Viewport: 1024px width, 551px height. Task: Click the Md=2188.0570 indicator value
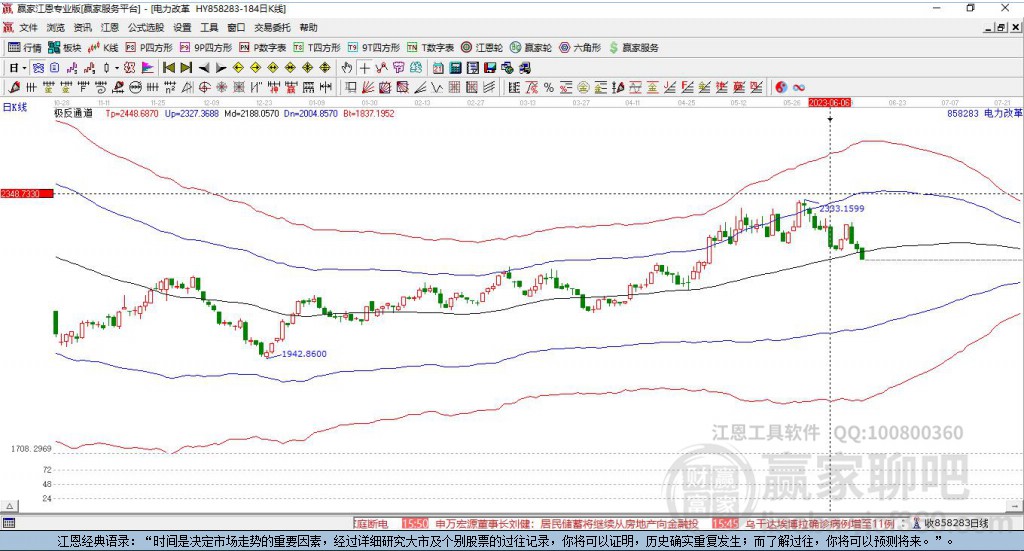[x=251, y=113]
